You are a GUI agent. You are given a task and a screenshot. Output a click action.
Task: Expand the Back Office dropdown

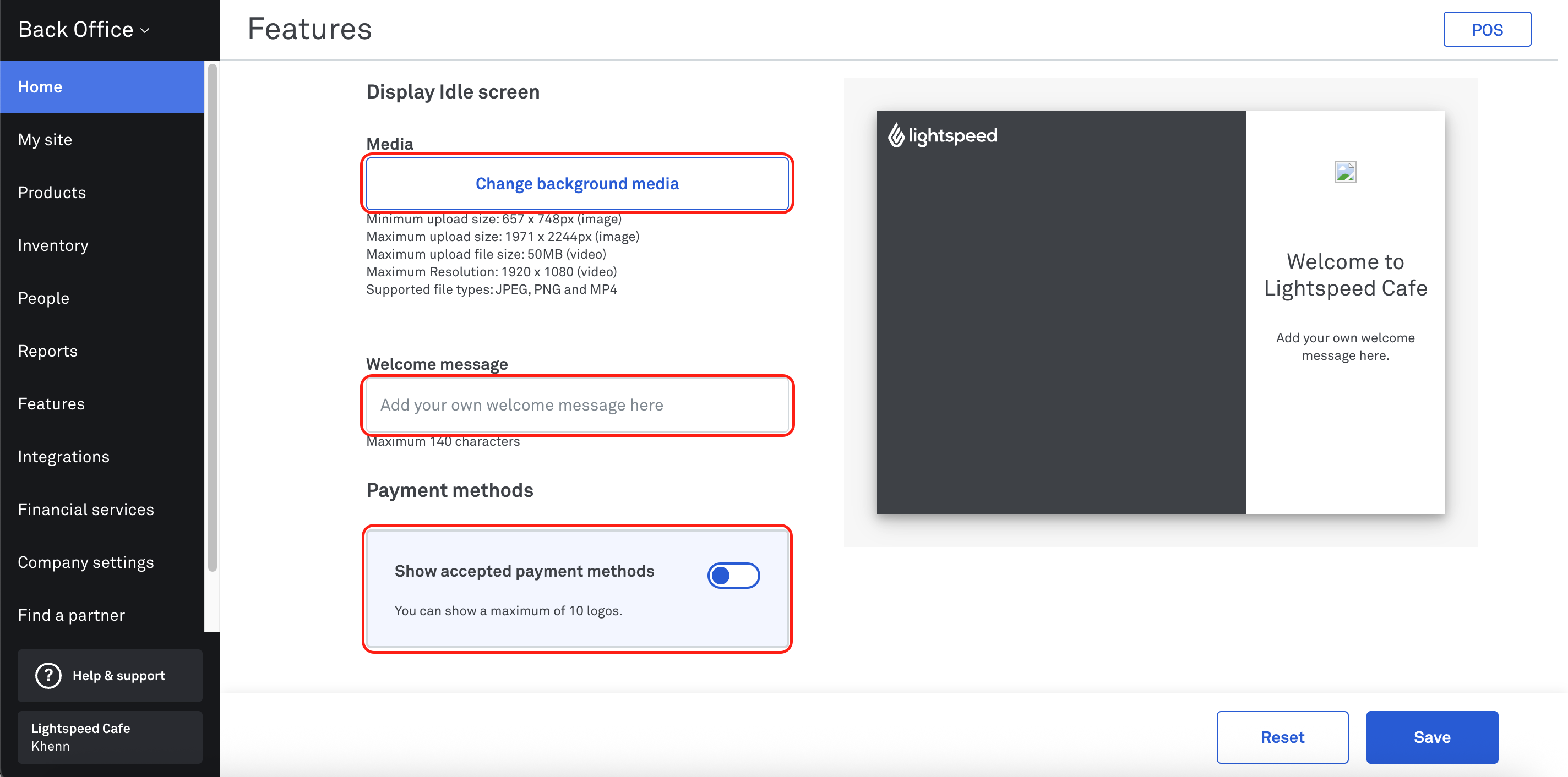click(84, 29)
